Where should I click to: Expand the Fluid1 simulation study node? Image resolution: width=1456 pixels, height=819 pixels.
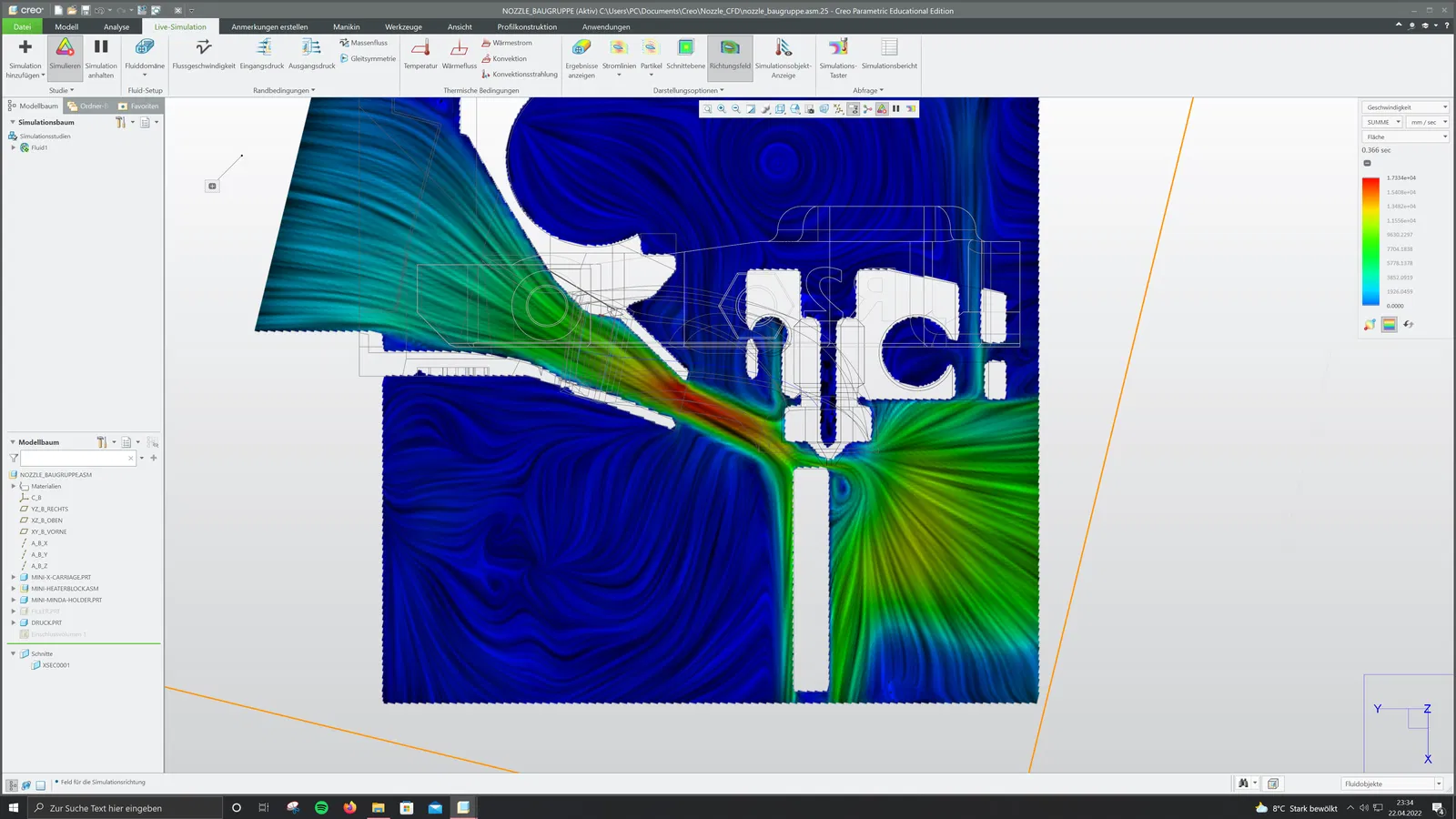(x=14, y=147)
